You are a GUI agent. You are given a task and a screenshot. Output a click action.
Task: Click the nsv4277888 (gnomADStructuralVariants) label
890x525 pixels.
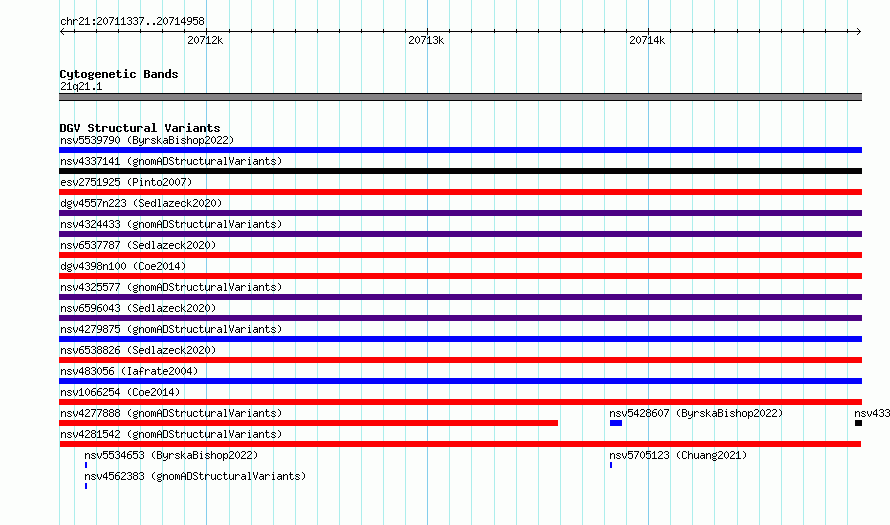tap(171, 413)
